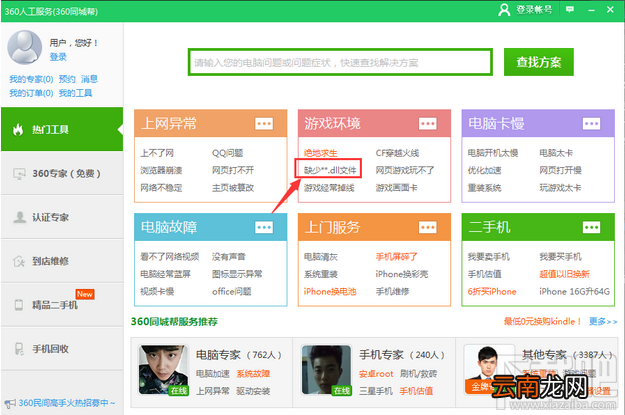Expand 游戏环境 category with its dots button
Viewport: 625px width, 415px height.
428,124
